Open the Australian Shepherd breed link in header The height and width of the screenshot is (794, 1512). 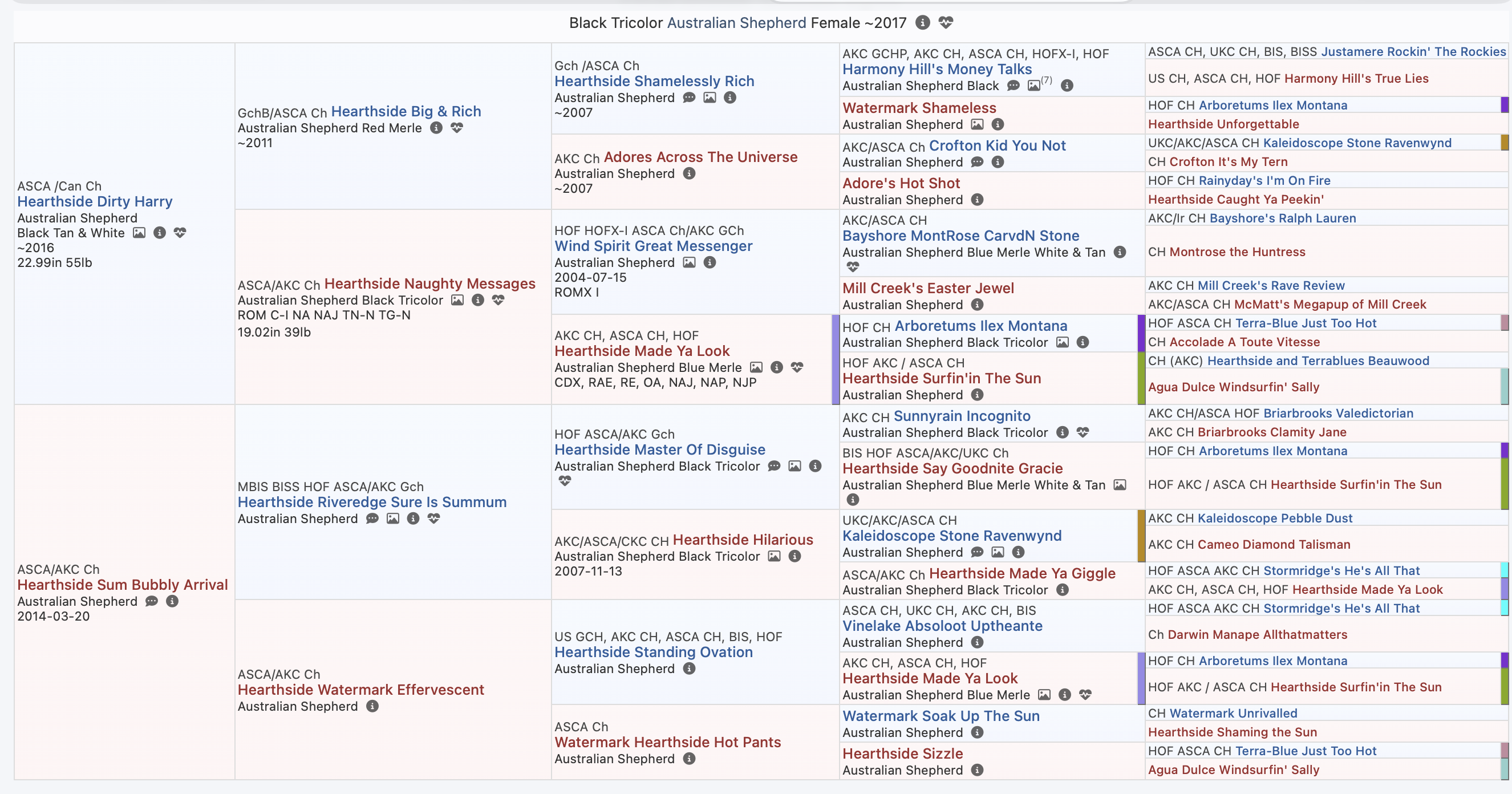coord(737,23)
